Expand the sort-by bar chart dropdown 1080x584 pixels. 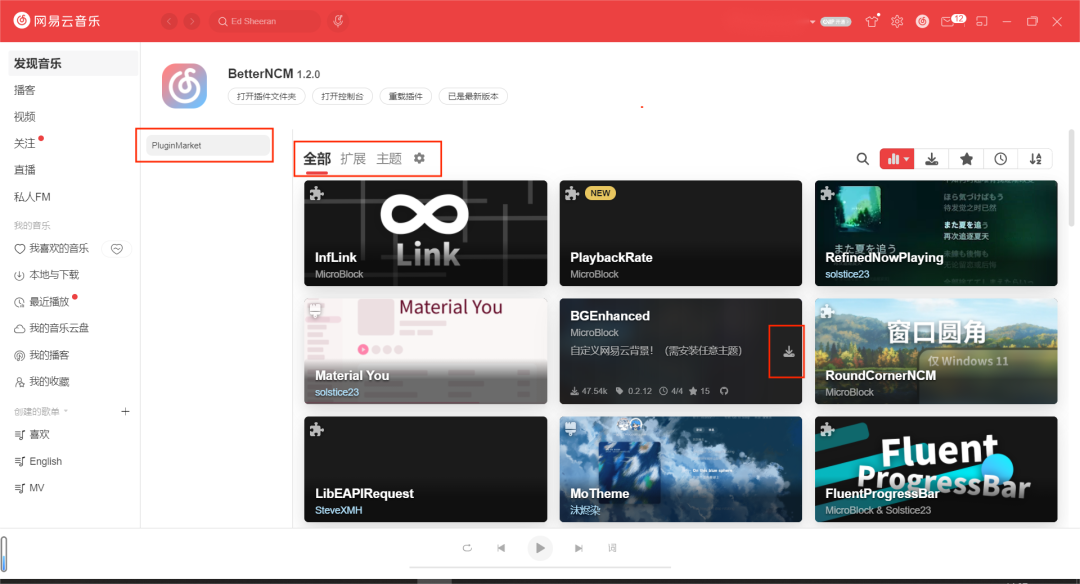897,159
